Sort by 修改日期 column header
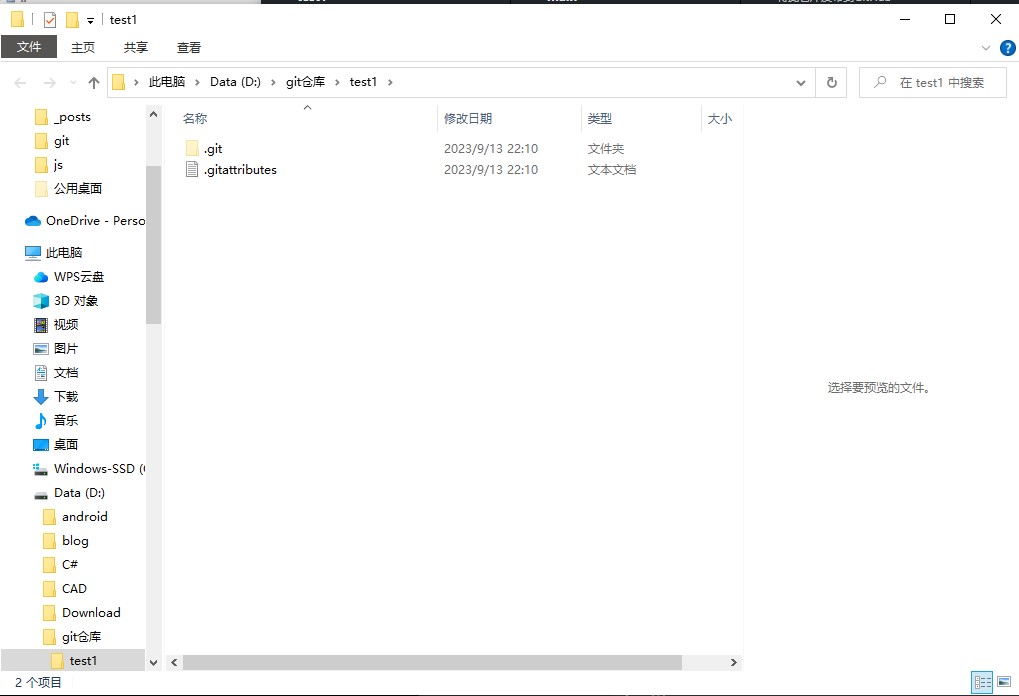Viewport: 1019px width, 696px height. coord(468,119)
